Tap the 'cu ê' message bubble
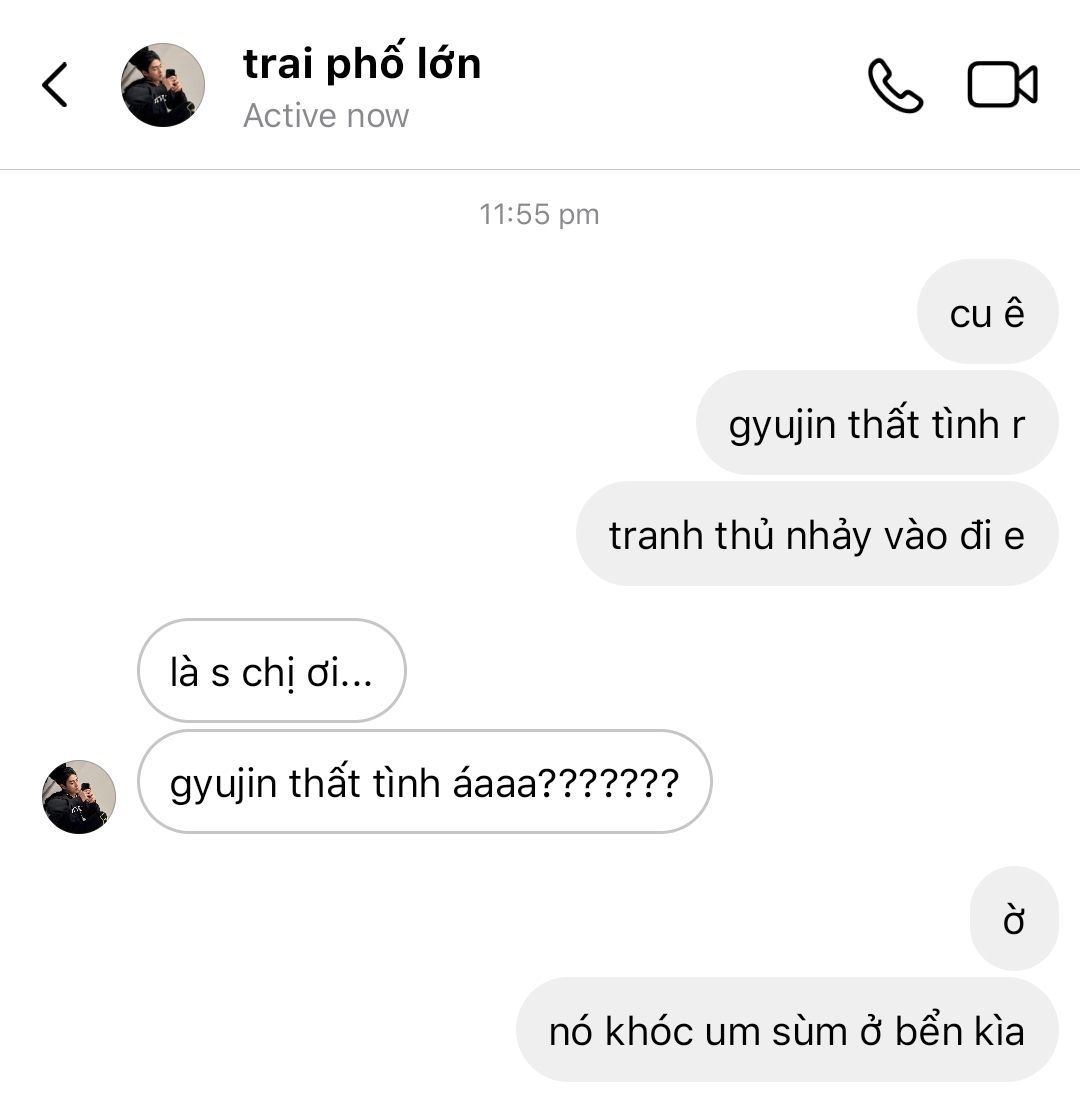The height and width of the screenshot is (1099, 1080). [x=987, y=312]
